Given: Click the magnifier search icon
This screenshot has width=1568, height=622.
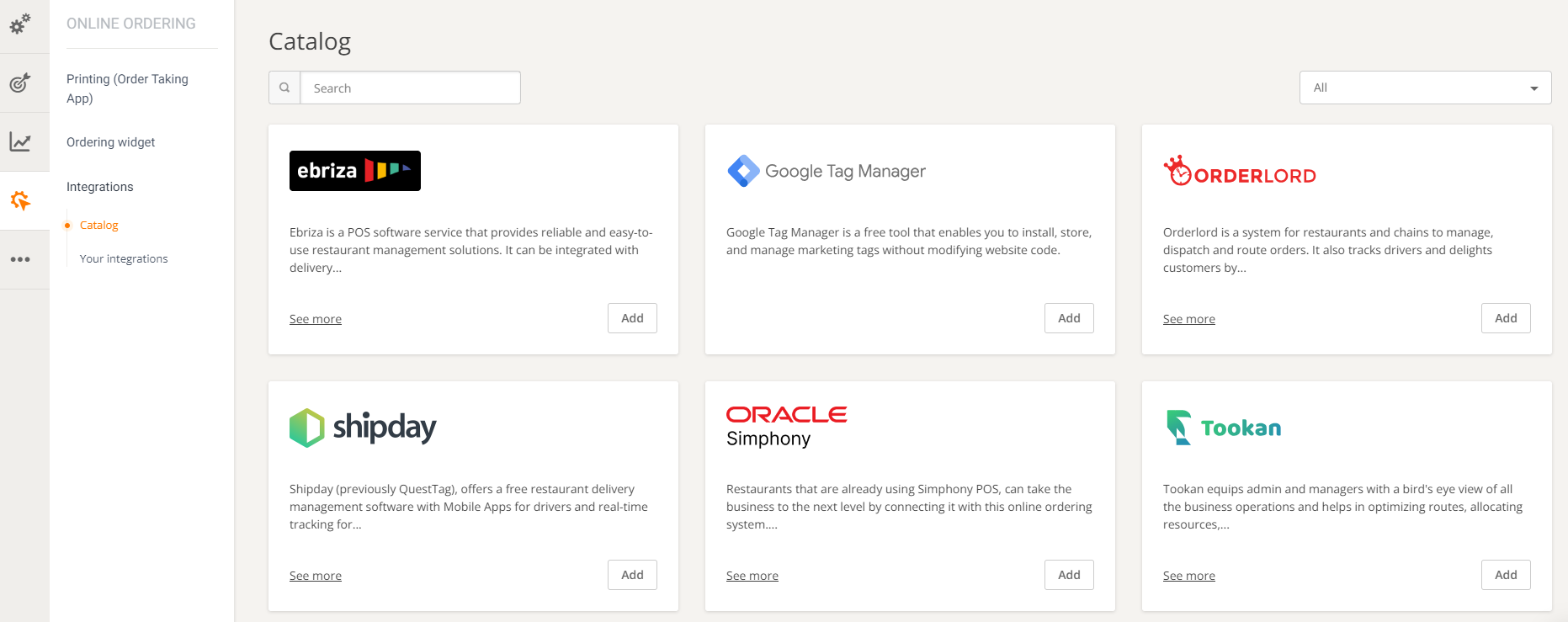Looking at the screenshot, I should tap(284, 88).
